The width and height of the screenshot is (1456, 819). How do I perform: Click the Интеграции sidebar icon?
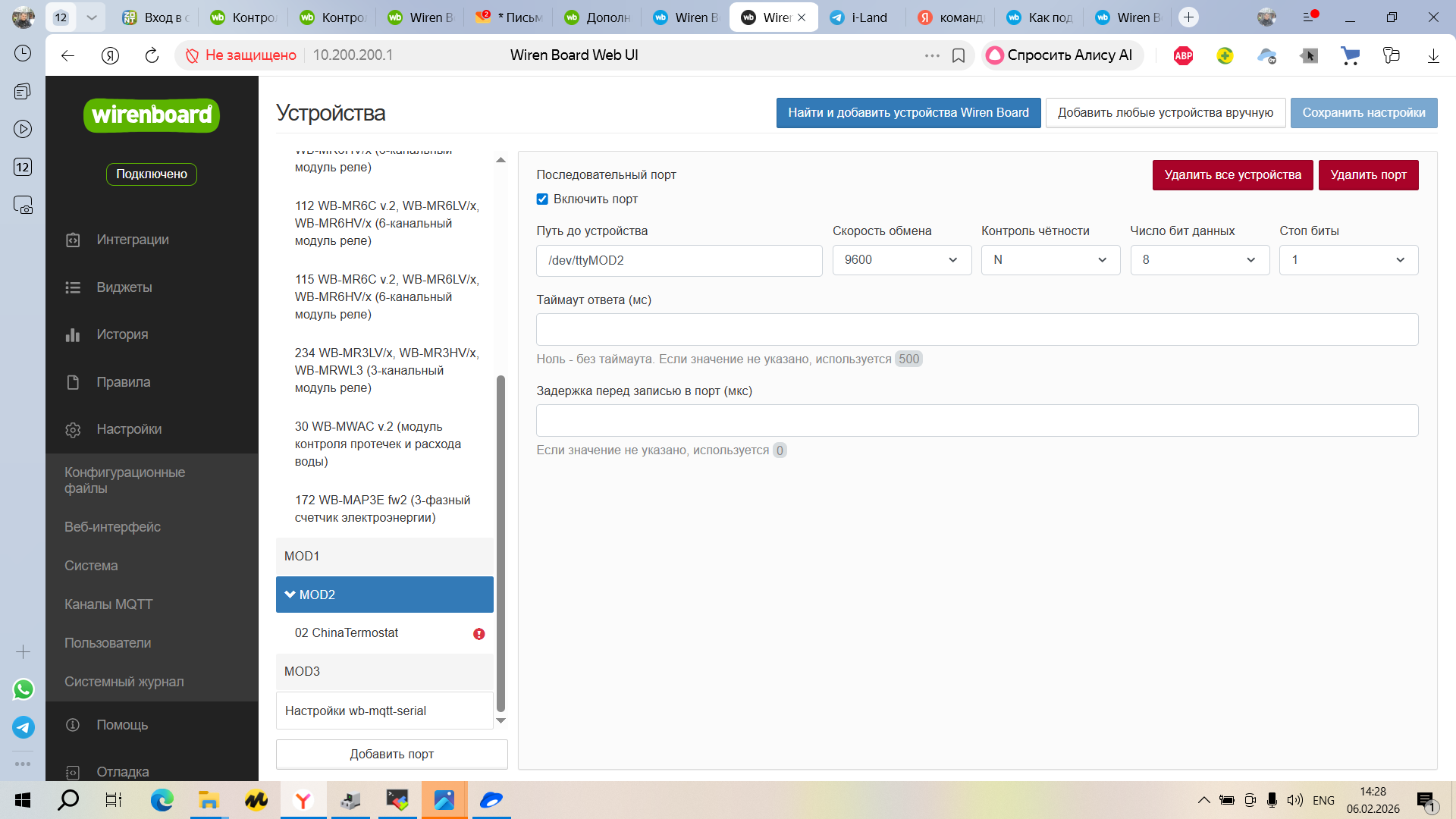pyautogui.click(x=73, y=240)
